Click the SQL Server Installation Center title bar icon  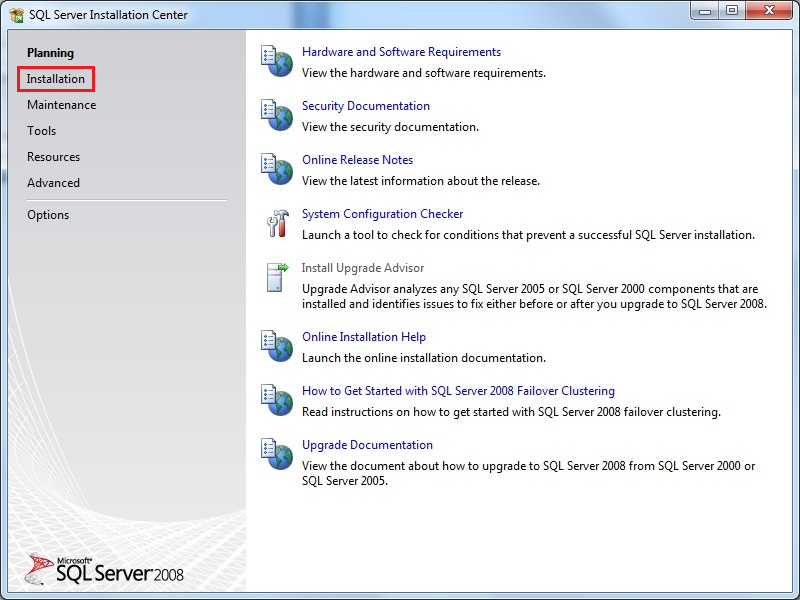17,15
